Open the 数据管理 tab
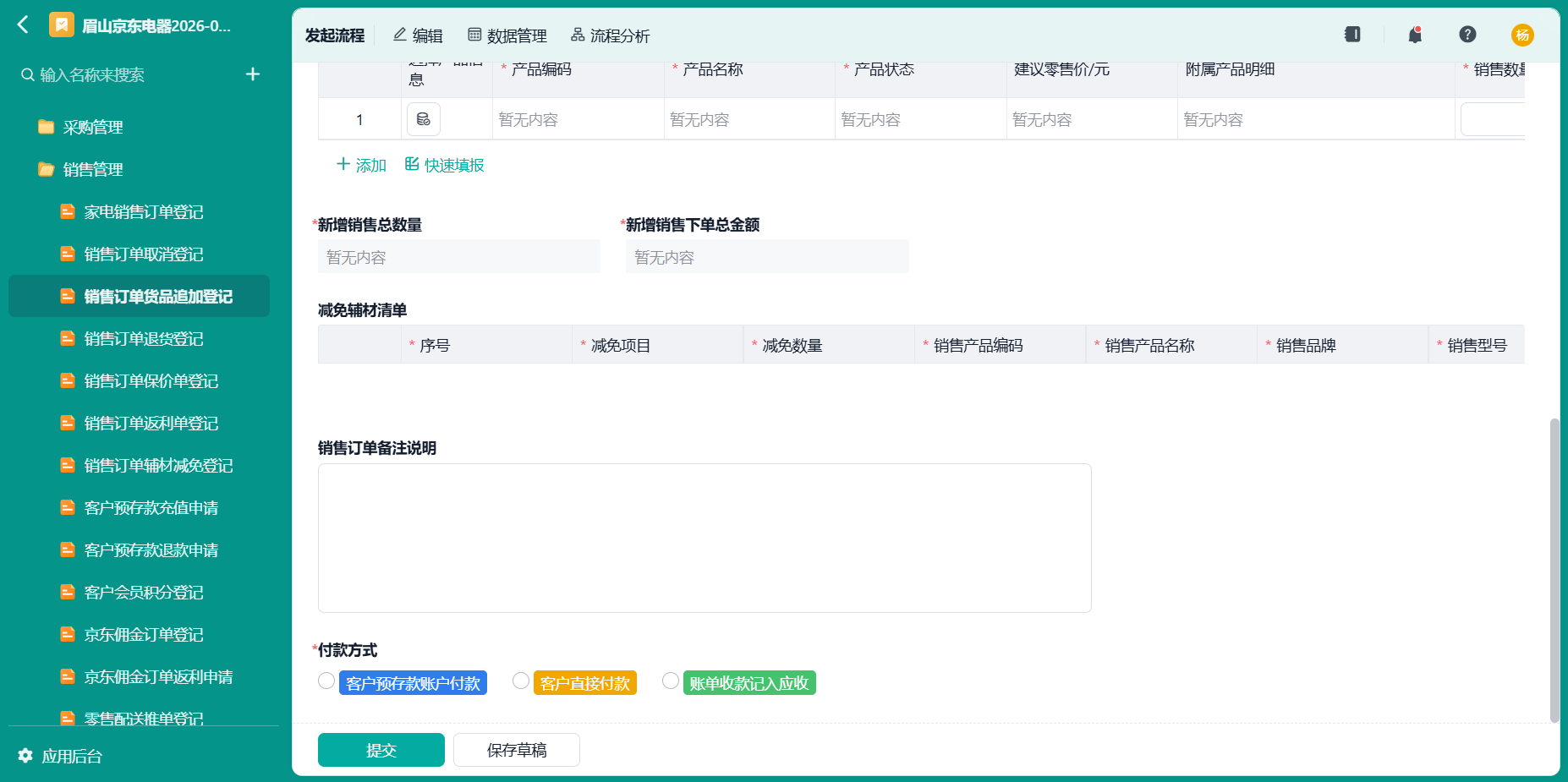Screen dimensions: 1568x782 tap(507, 36)
